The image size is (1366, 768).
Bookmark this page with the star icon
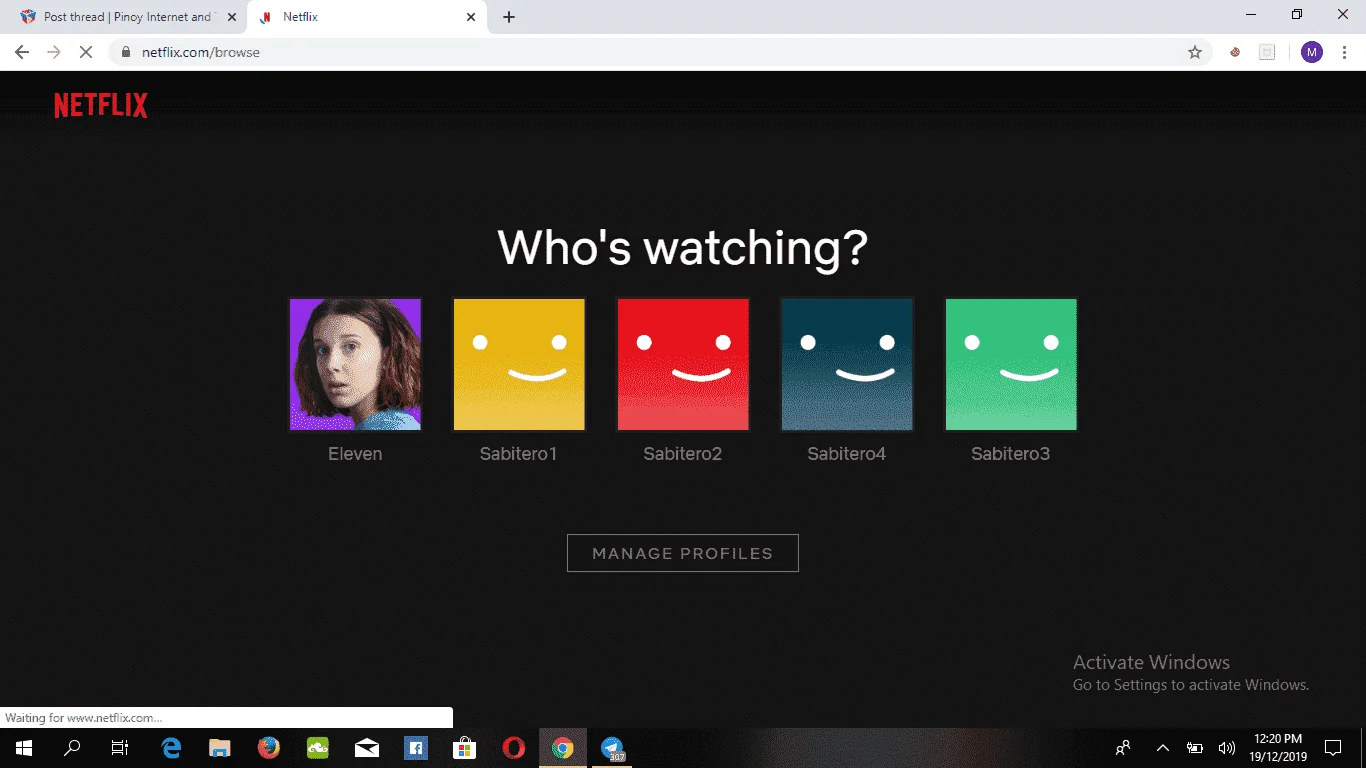pos(1195,52)
